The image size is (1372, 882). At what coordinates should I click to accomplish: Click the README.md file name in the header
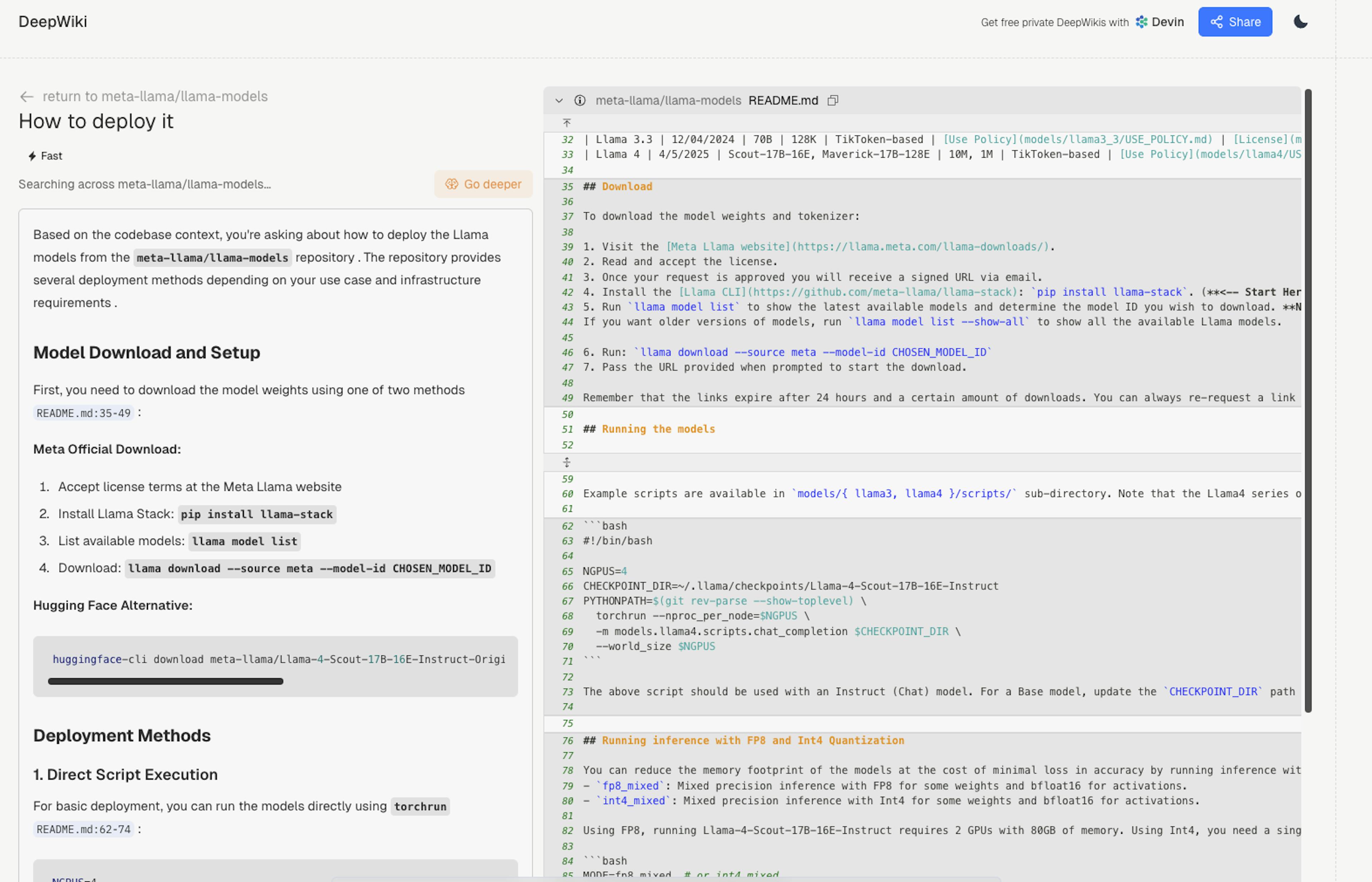click(x=783, y=101)
